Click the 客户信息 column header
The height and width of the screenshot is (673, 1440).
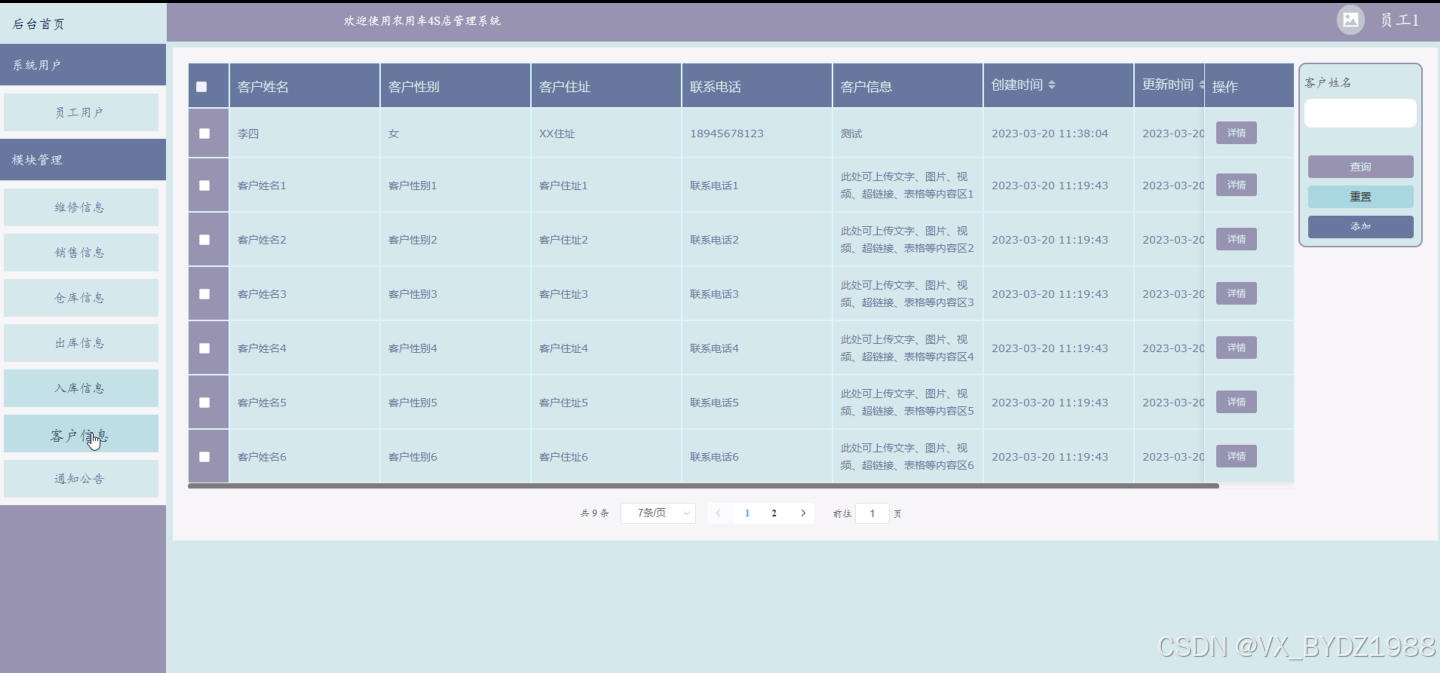(x=908, y=86)
